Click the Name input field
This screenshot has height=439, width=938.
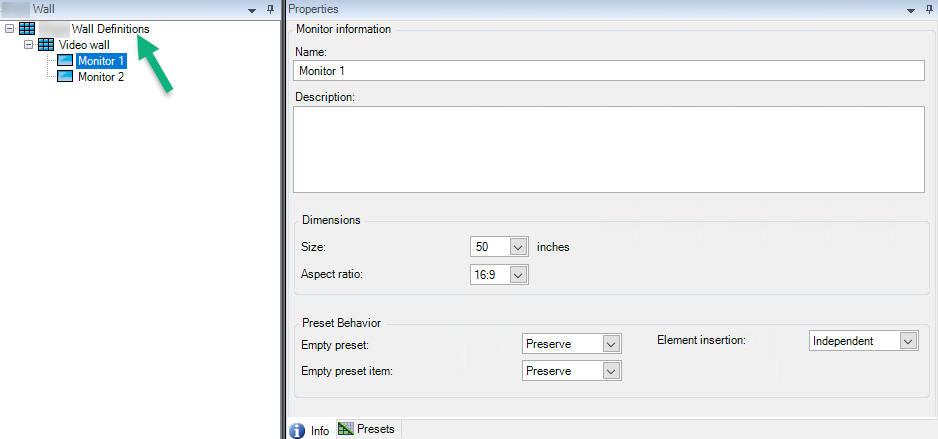click(x=609, y=71)
